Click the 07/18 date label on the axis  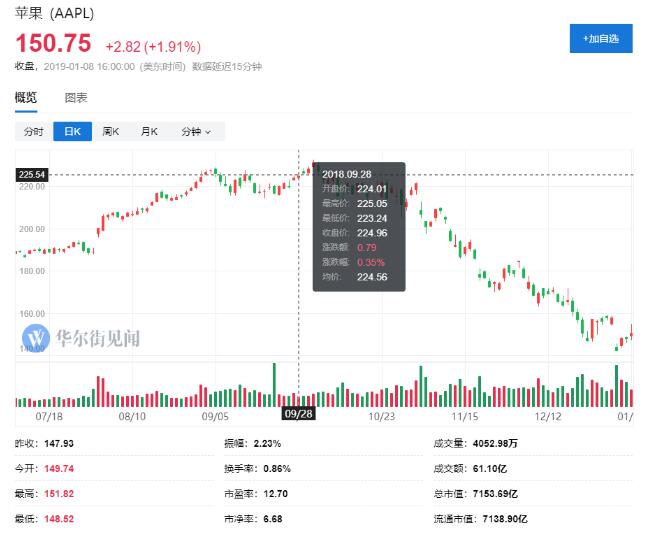pyautogui.click(x=49, y=412)
